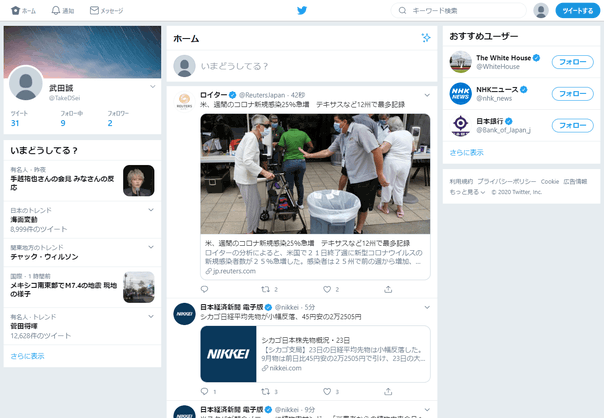Screen dimensions: 604x418
Task: Like the Reuters tweet
Action: (327, 289)
